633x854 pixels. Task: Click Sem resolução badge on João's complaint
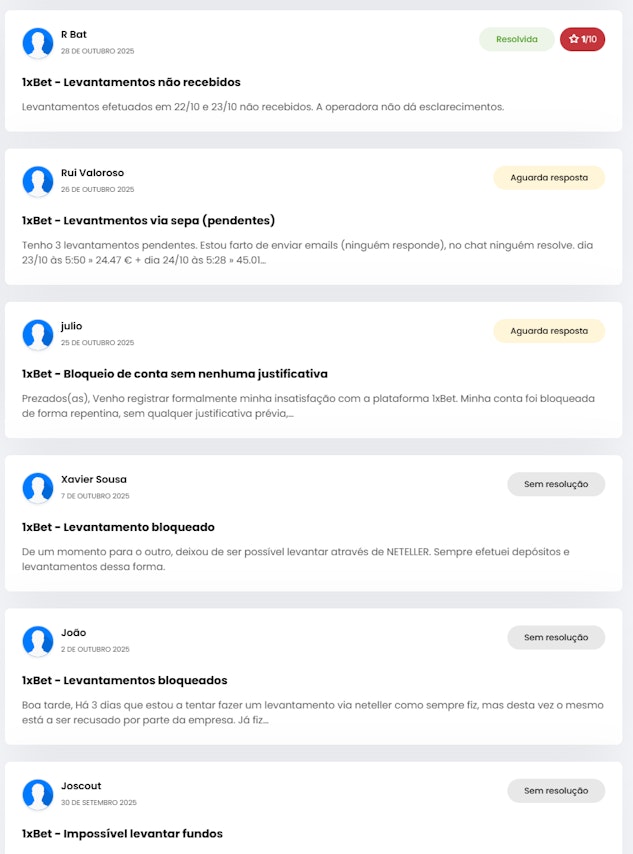[556, 637]
